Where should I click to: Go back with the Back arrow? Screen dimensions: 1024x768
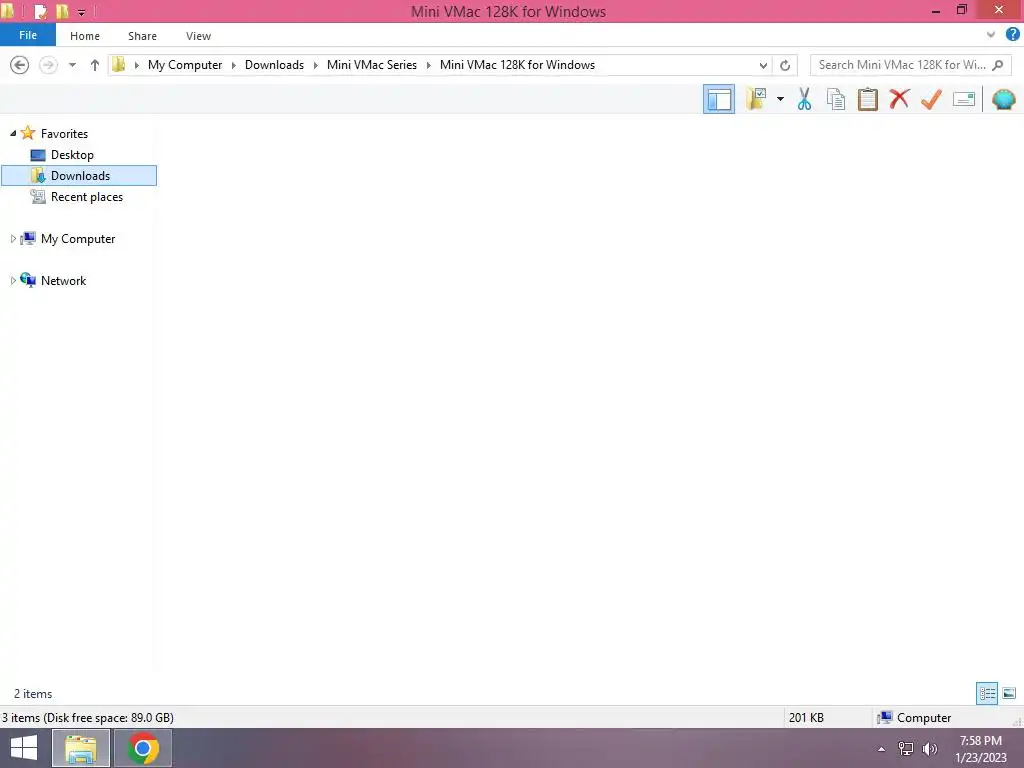coord(20,65)
